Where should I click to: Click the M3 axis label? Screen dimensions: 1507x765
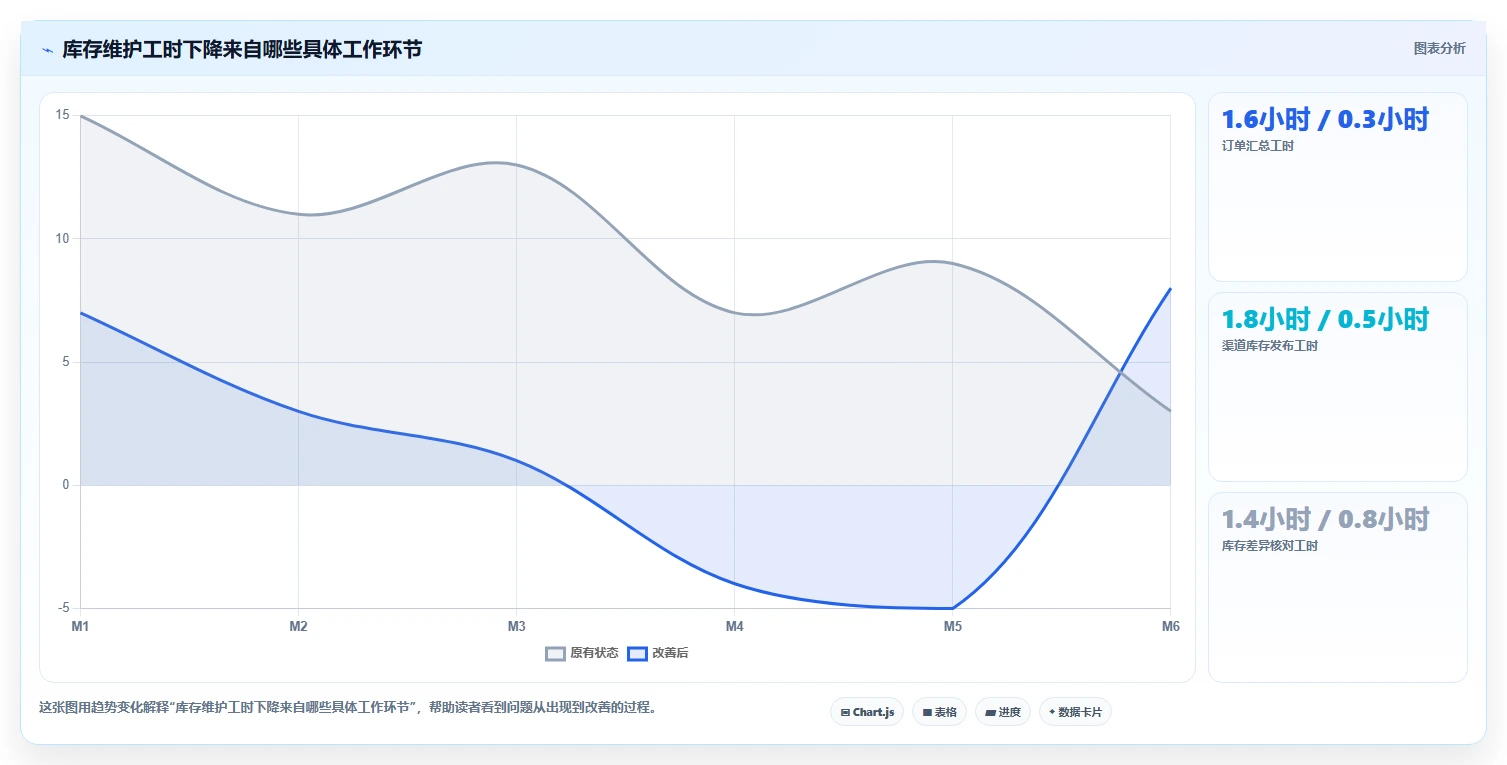516,627
